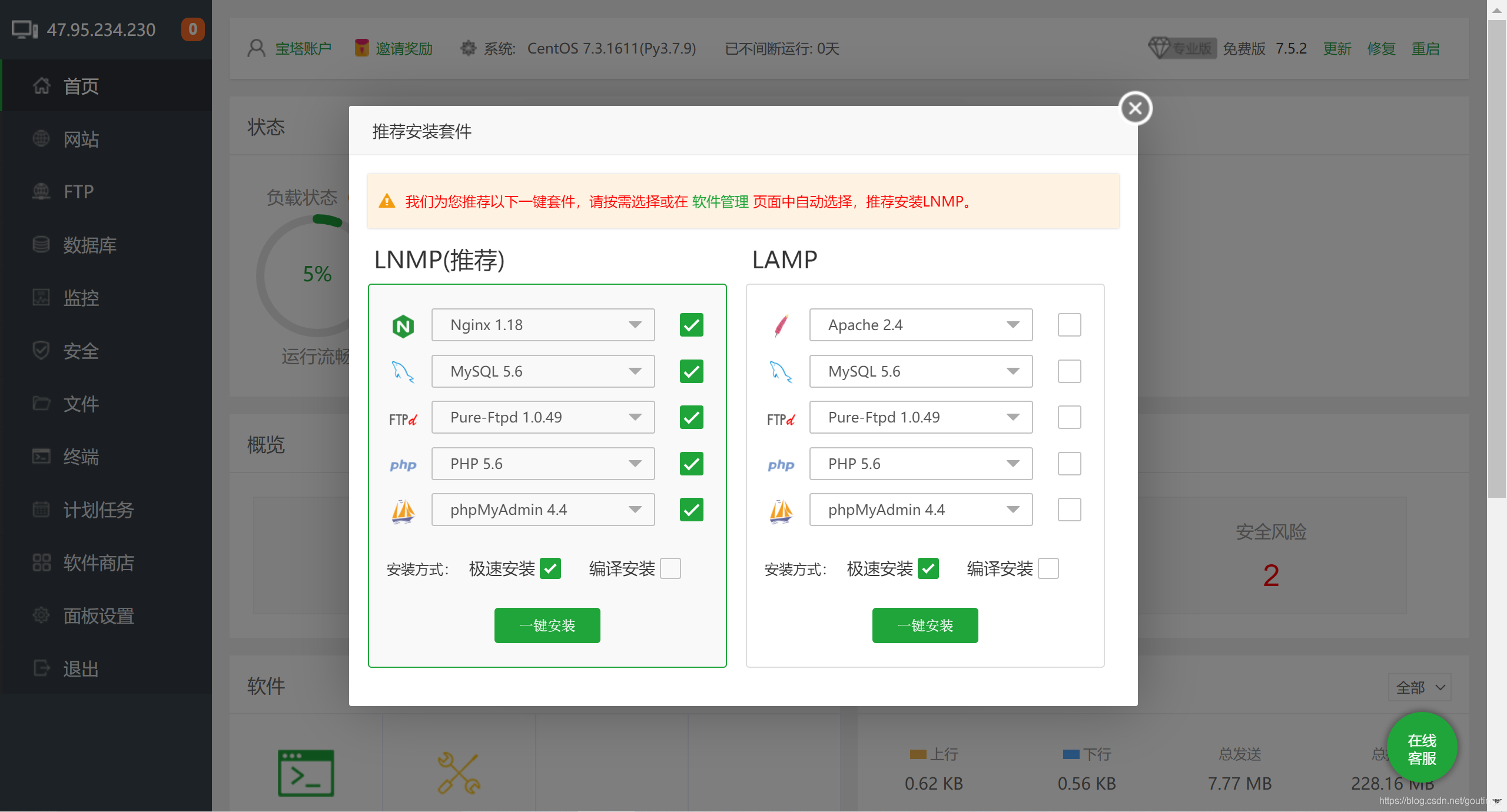Screen dimensions: 1507x812
Task: Open the LNMP PHP 5.6 version dropdown
Action: click(x=543, y=464)
